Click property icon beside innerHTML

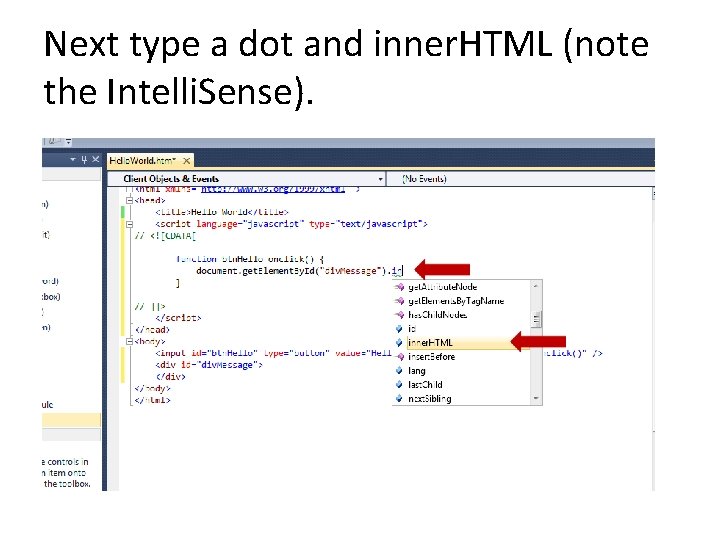click(399, 343)
